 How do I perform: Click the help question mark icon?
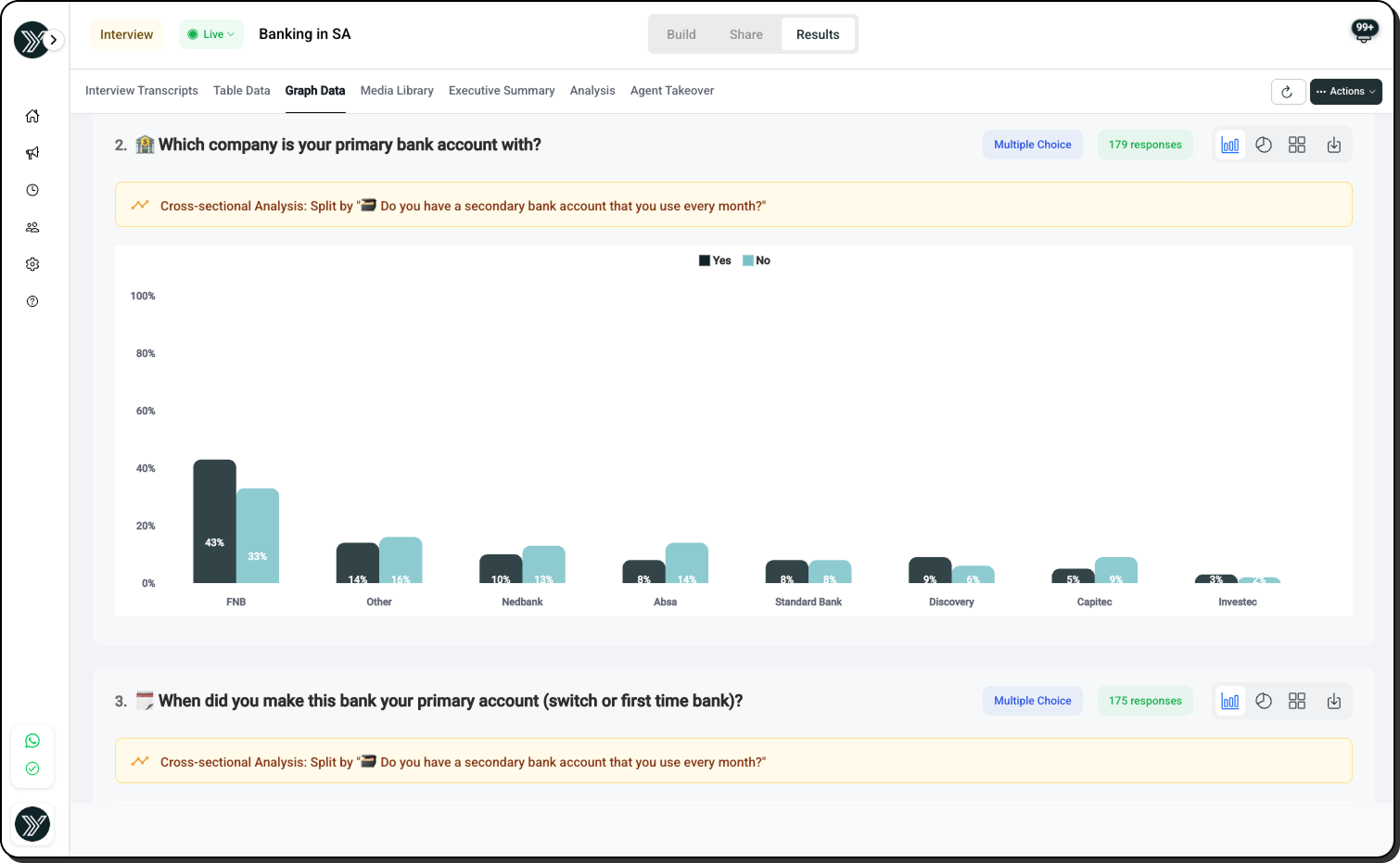pos(32,301)
